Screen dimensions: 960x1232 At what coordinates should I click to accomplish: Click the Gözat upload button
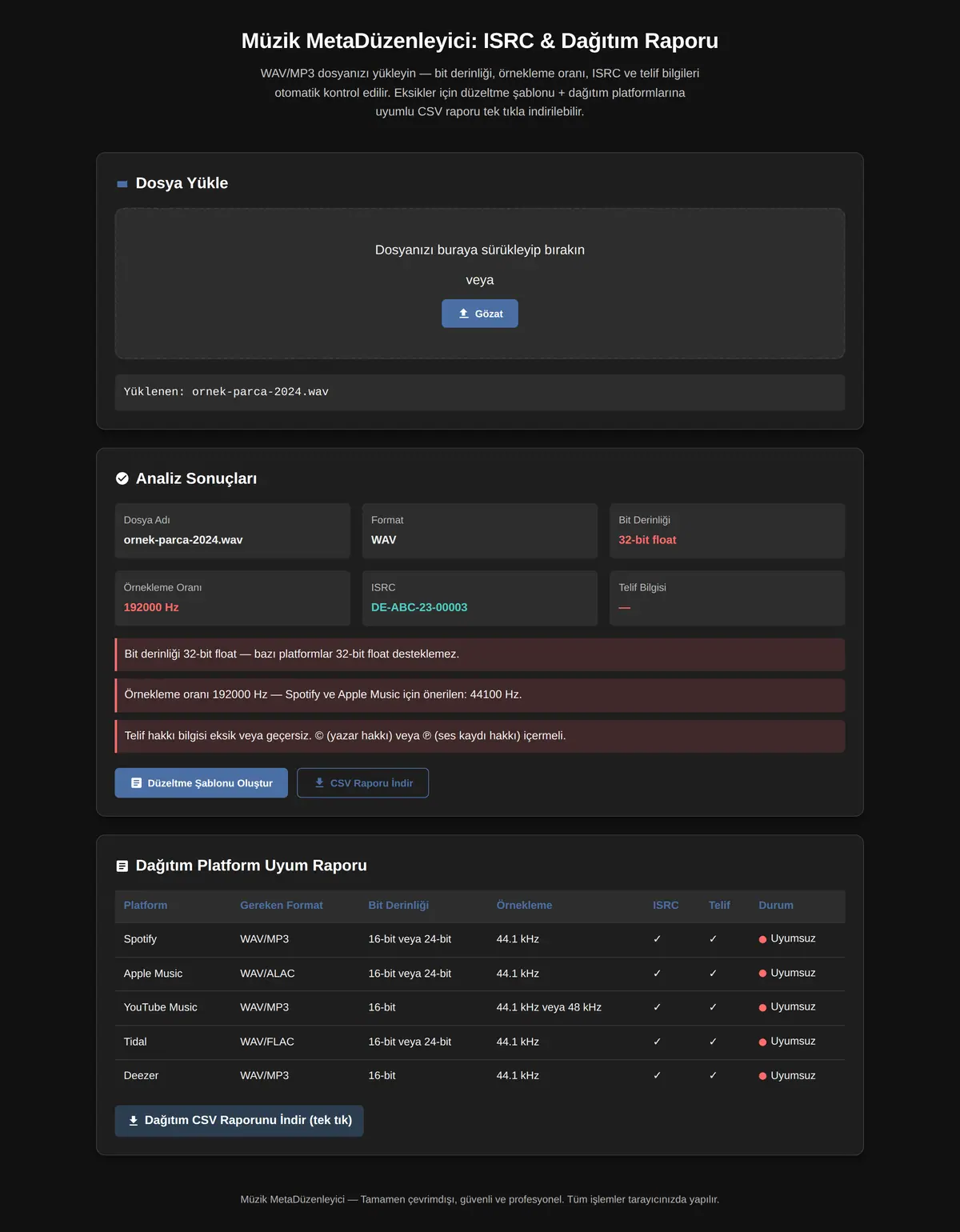tap(480, 314)
